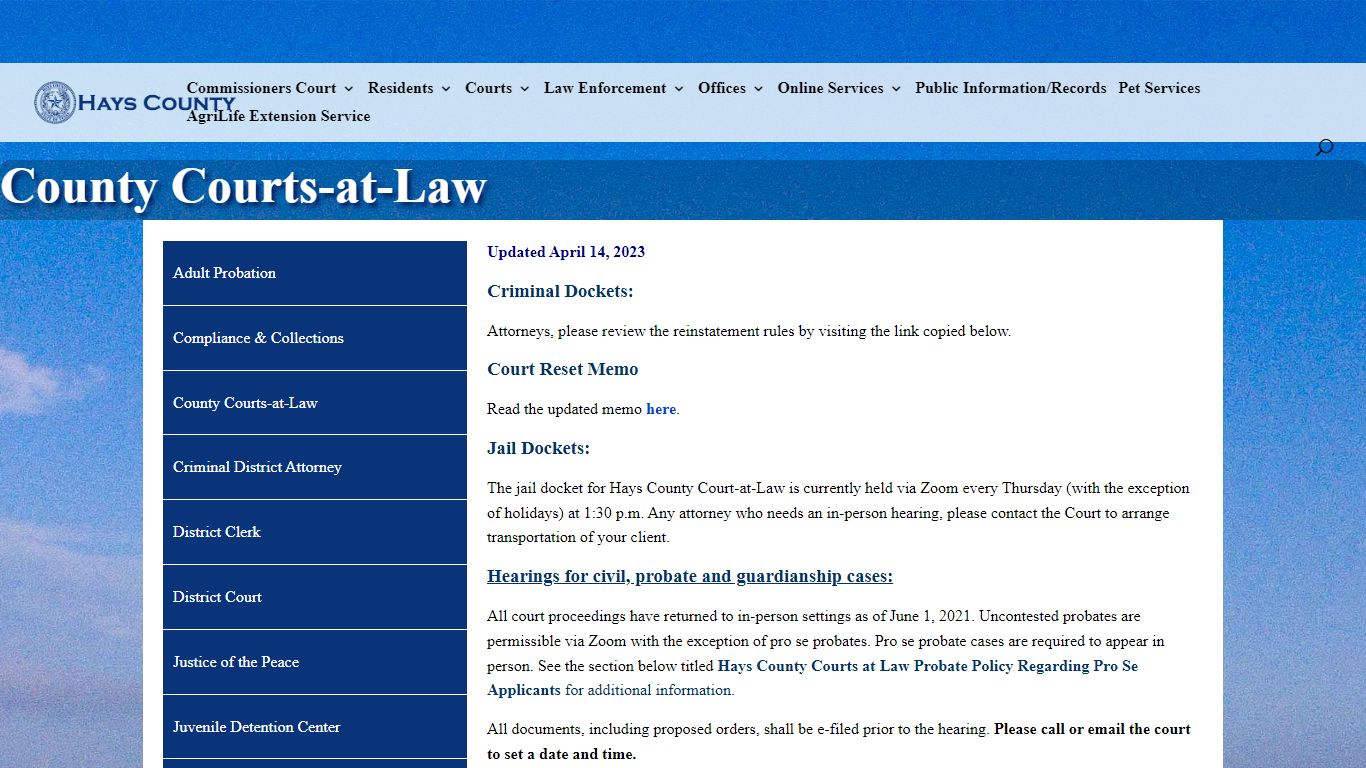Click the Hays County seal logo
This screenshot has width=1366, height=768.
[55, 103]
